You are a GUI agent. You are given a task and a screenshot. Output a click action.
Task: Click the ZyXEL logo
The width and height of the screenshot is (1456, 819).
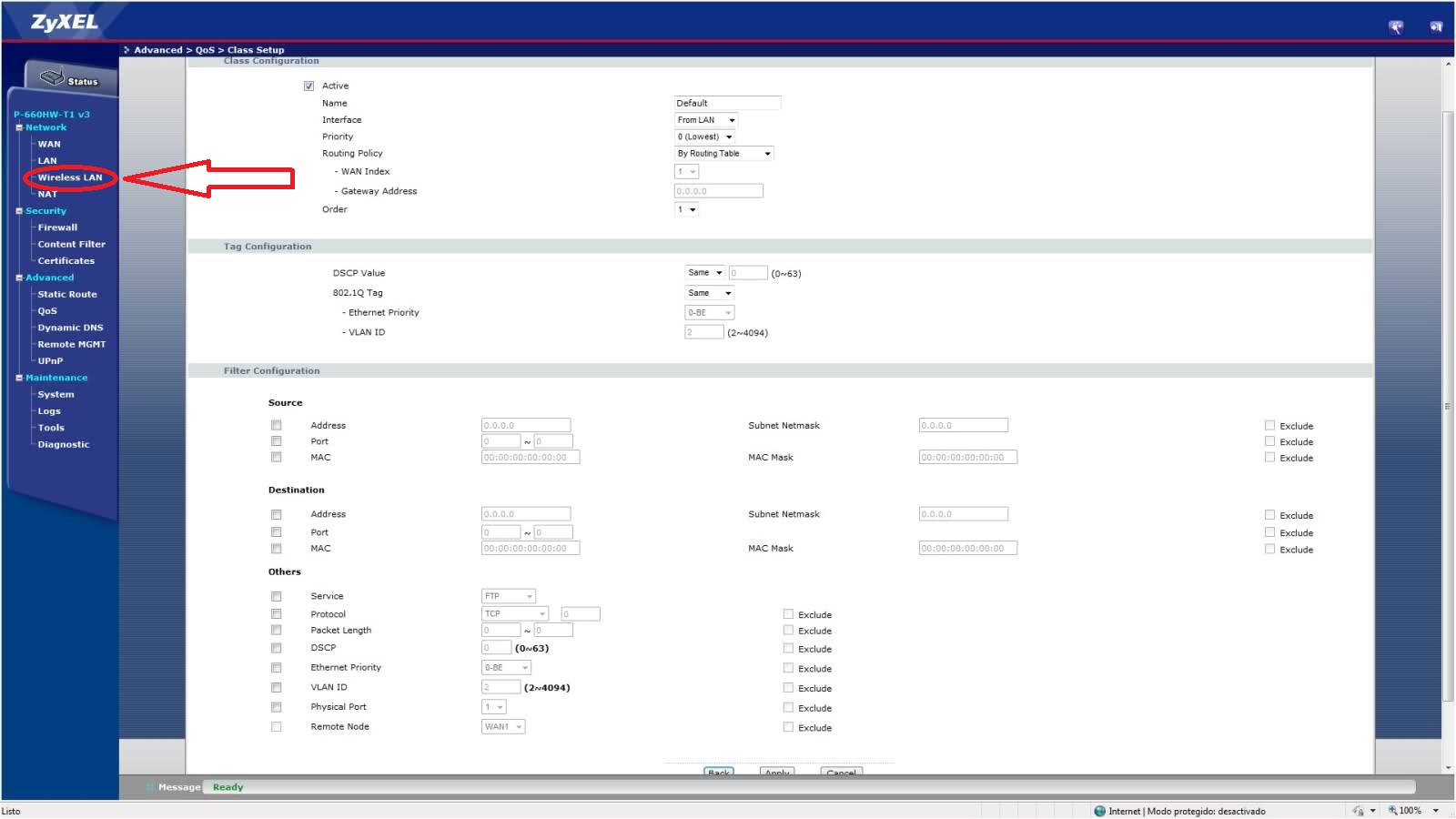click(x=64, y=22)
